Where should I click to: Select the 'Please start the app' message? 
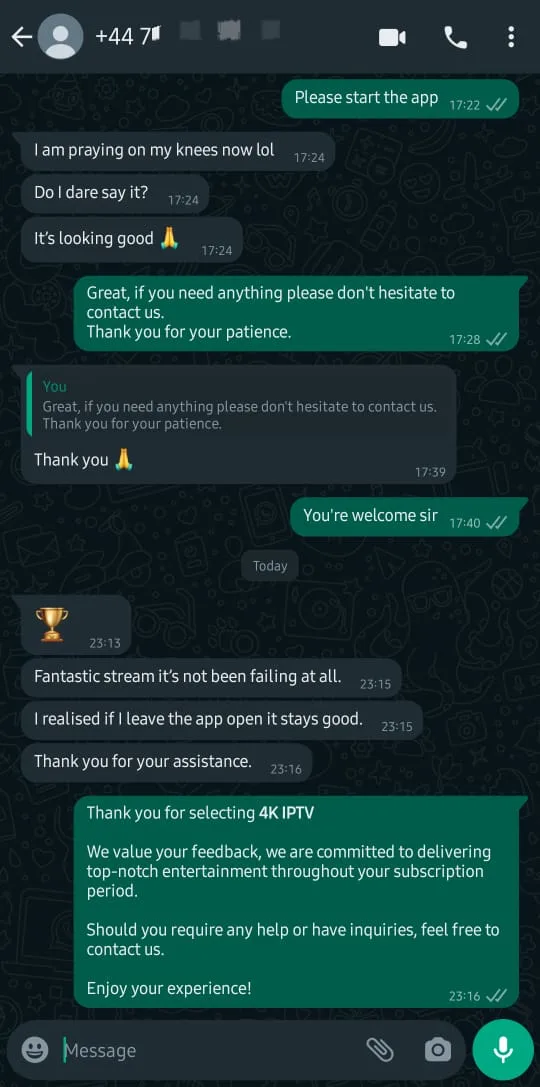pyautogui.click(x=399, y=99)
